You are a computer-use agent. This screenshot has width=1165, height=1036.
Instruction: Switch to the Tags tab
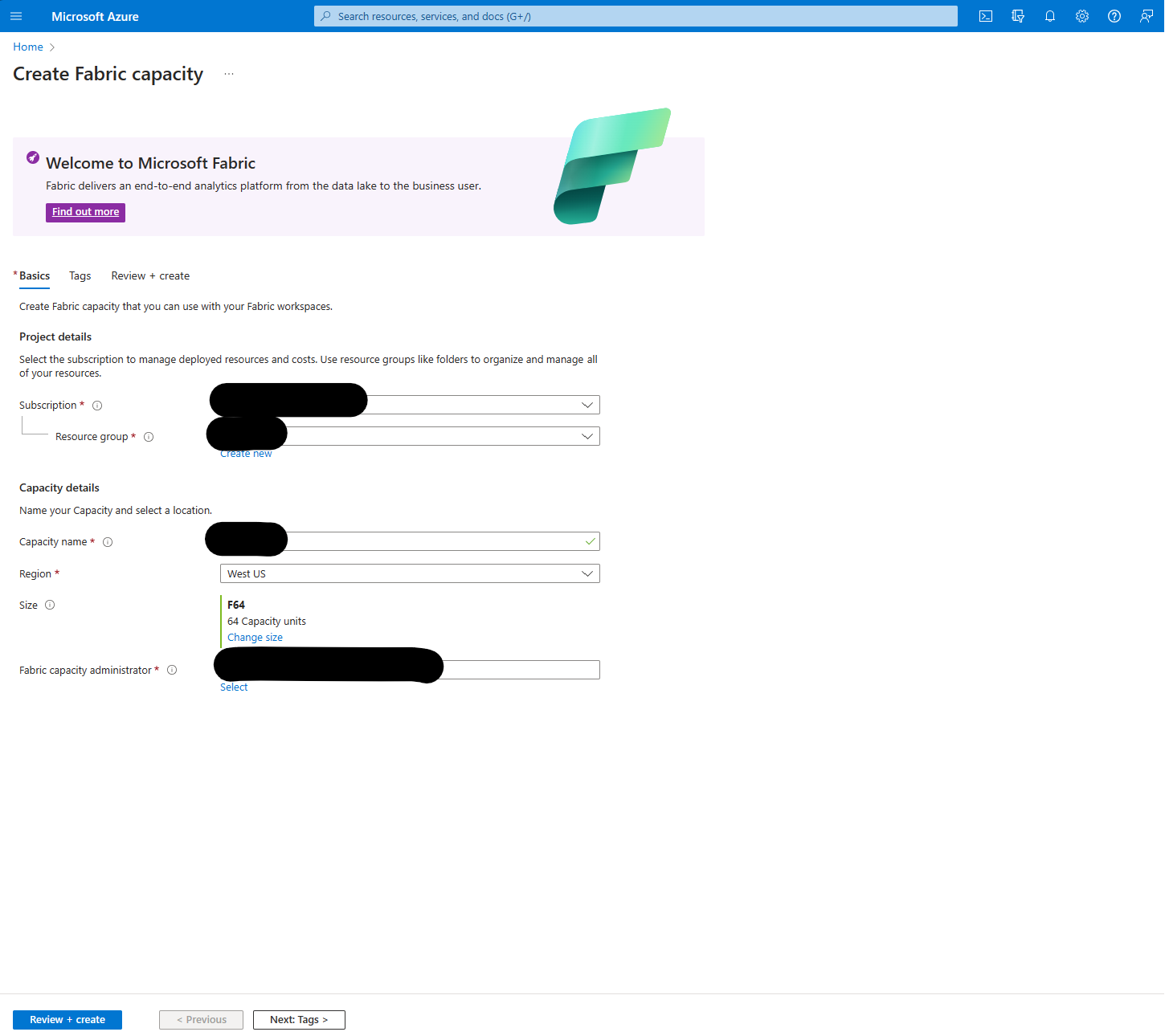80,275
